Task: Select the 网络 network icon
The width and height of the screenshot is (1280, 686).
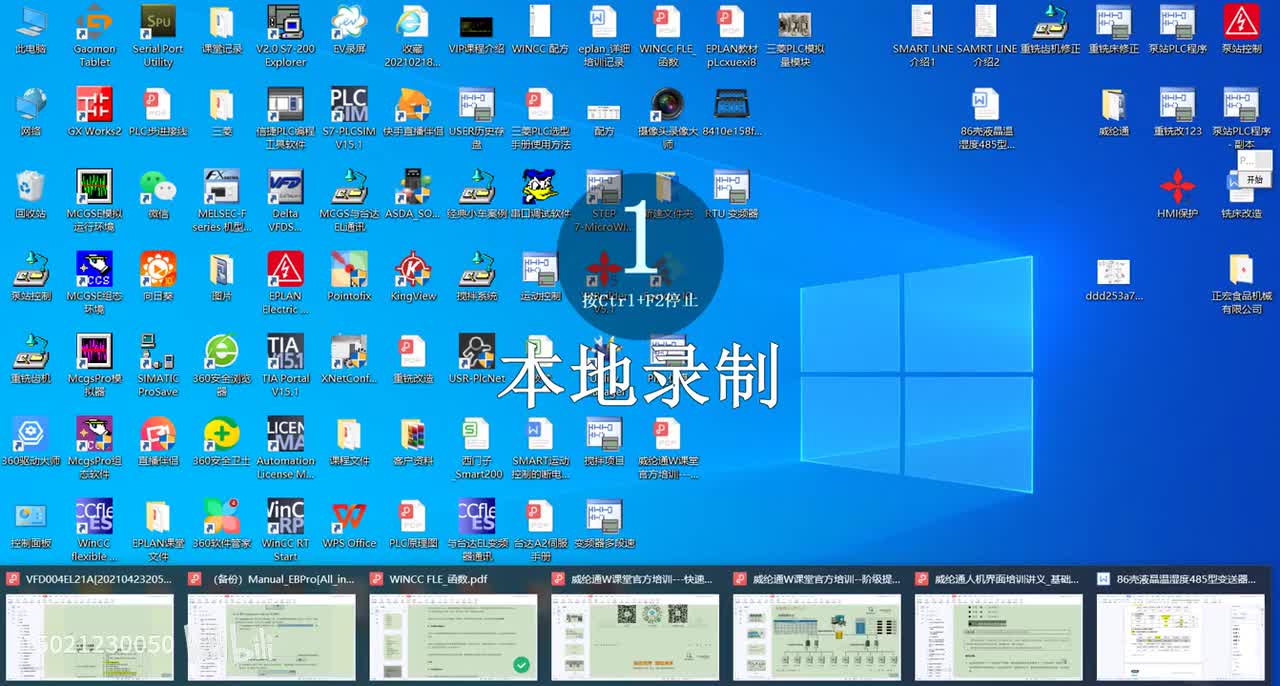Action: point(30,112)
